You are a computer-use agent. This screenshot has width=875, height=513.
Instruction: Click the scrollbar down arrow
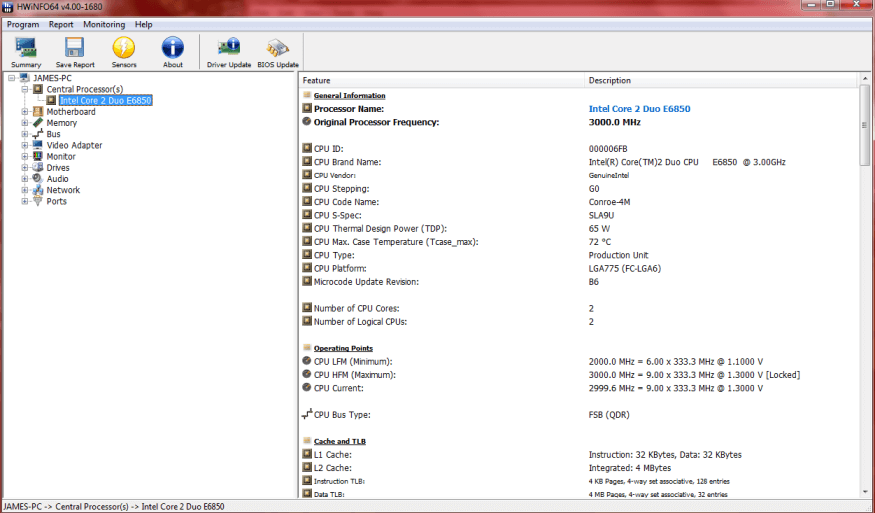(x=864, y=492)
